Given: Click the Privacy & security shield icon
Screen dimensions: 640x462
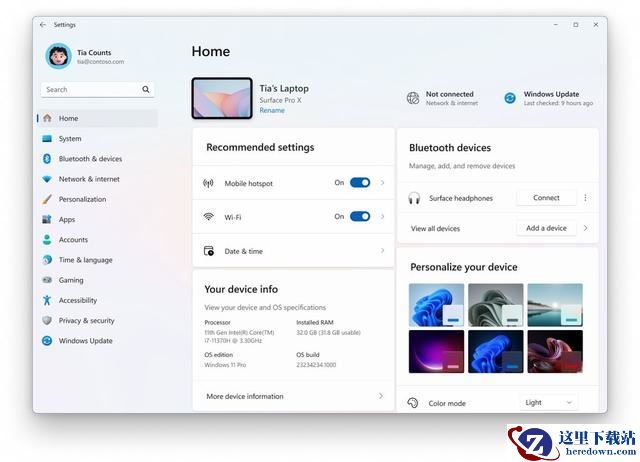Looking at the screenshot, I should pyautogui.click(x=47, y=320).
